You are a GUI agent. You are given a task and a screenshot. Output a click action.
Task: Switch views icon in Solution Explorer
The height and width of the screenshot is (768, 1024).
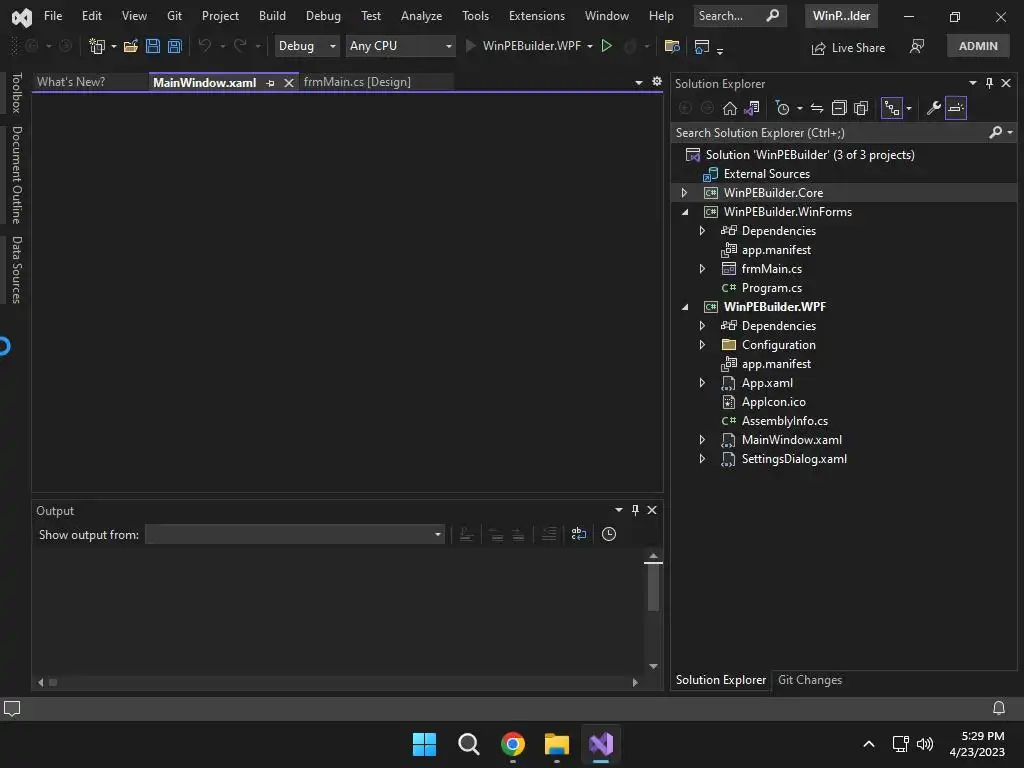click(752, 108)
